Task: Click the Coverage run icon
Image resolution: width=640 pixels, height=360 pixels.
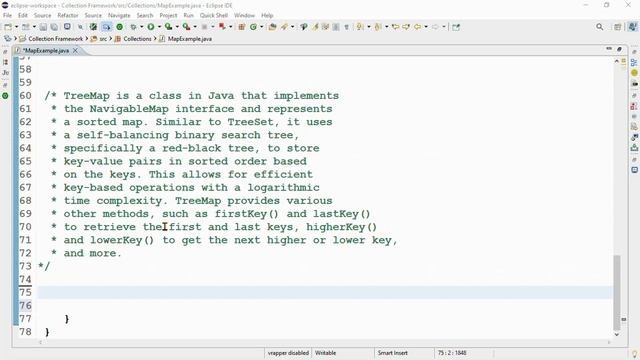Action: click(168, 27)
